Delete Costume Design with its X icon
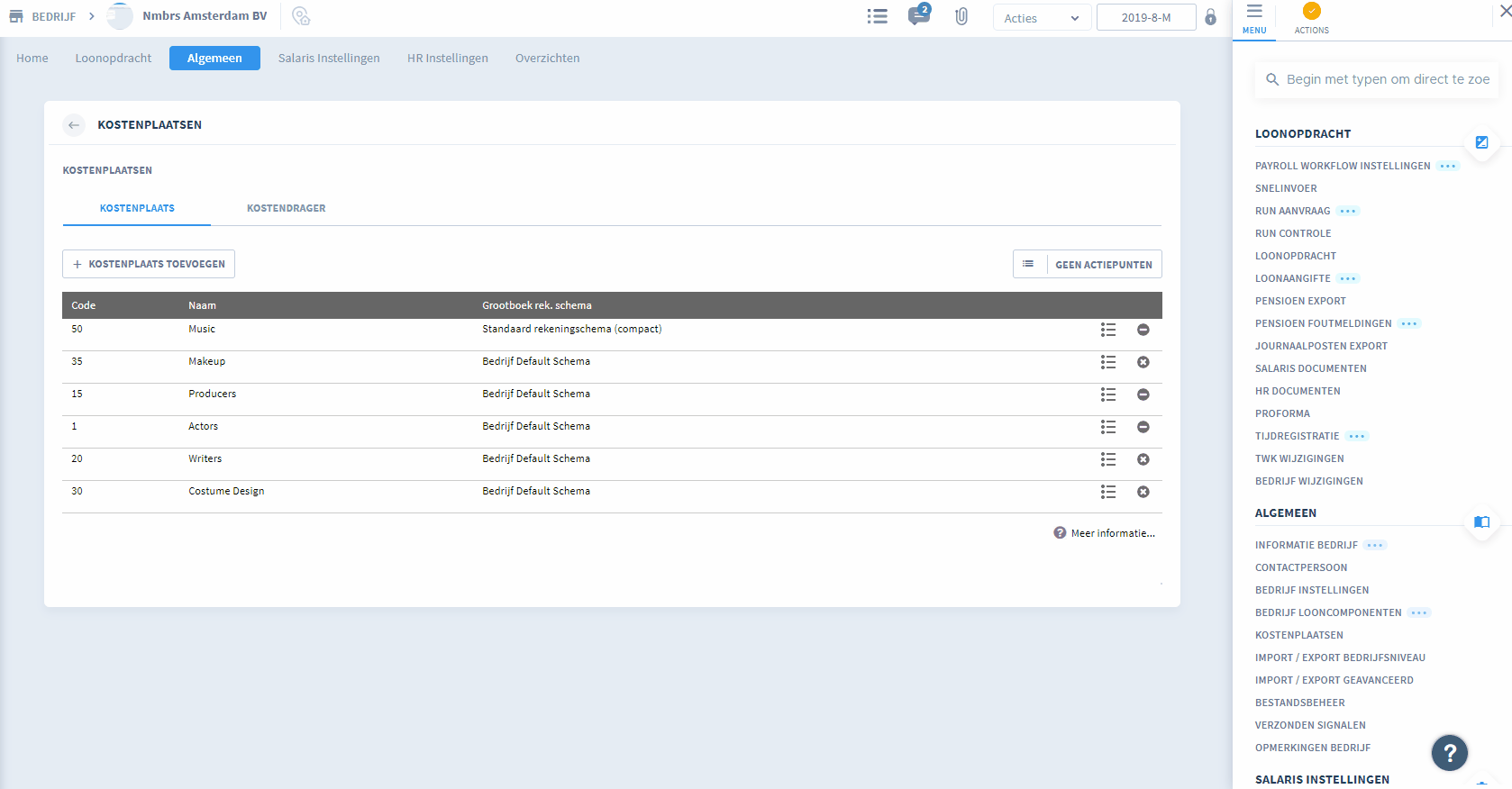1512x789 pixels. tap(1143, 492)
